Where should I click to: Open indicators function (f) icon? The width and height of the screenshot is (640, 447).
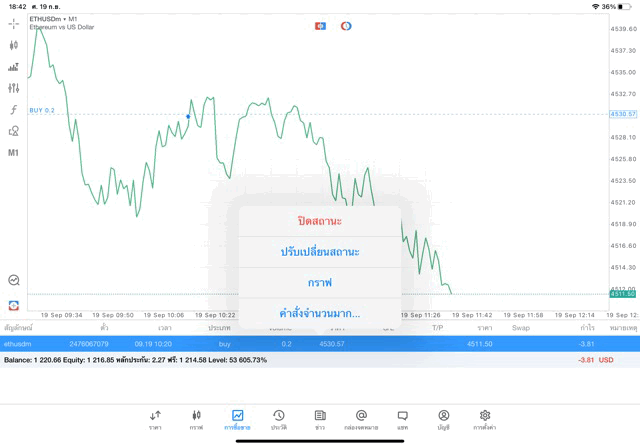point(13,110)
